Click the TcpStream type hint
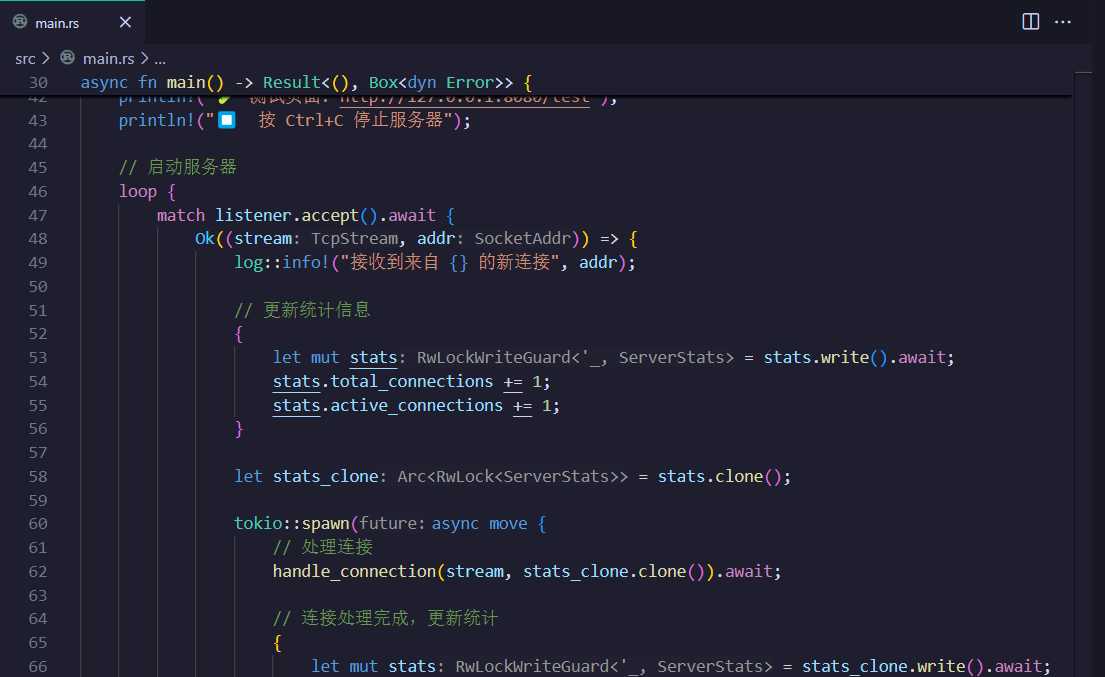This screenshot has height=677, width=1105. [354, 239]
